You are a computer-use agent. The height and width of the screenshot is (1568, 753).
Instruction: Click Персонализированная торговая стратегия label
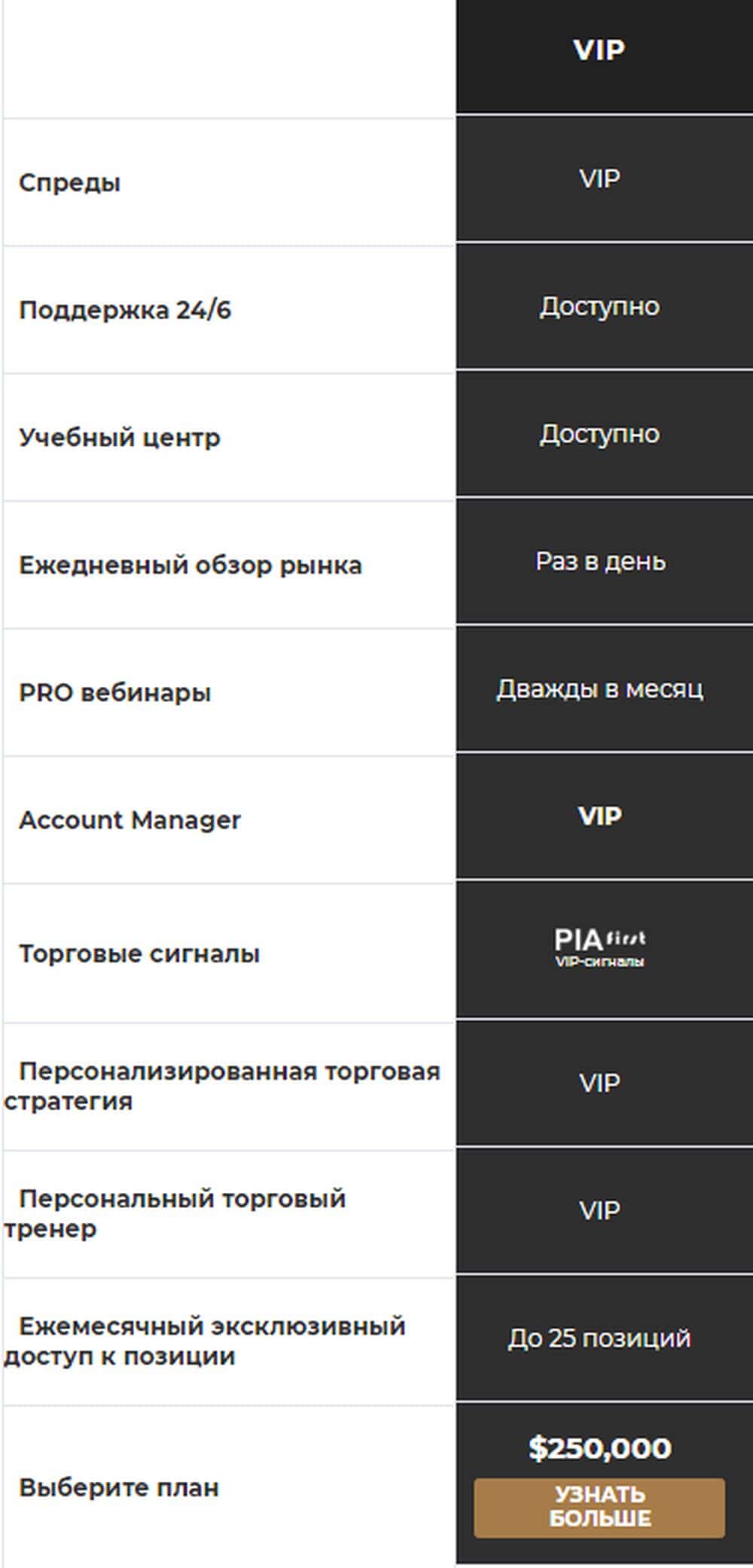pos(221,1085)
